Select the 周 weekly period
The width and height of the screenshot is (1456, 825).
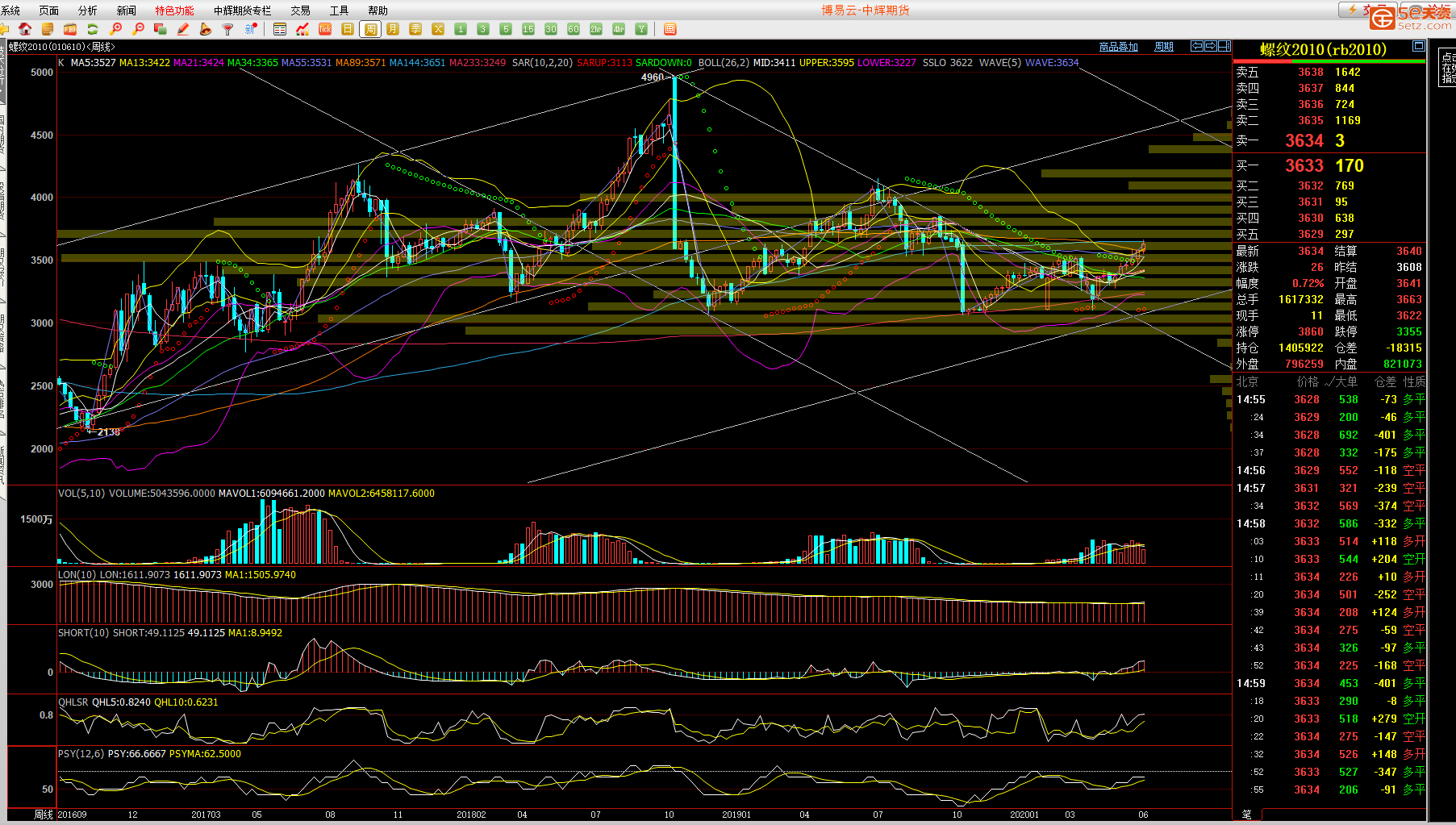pyautogui.click(x=370, y=29)
